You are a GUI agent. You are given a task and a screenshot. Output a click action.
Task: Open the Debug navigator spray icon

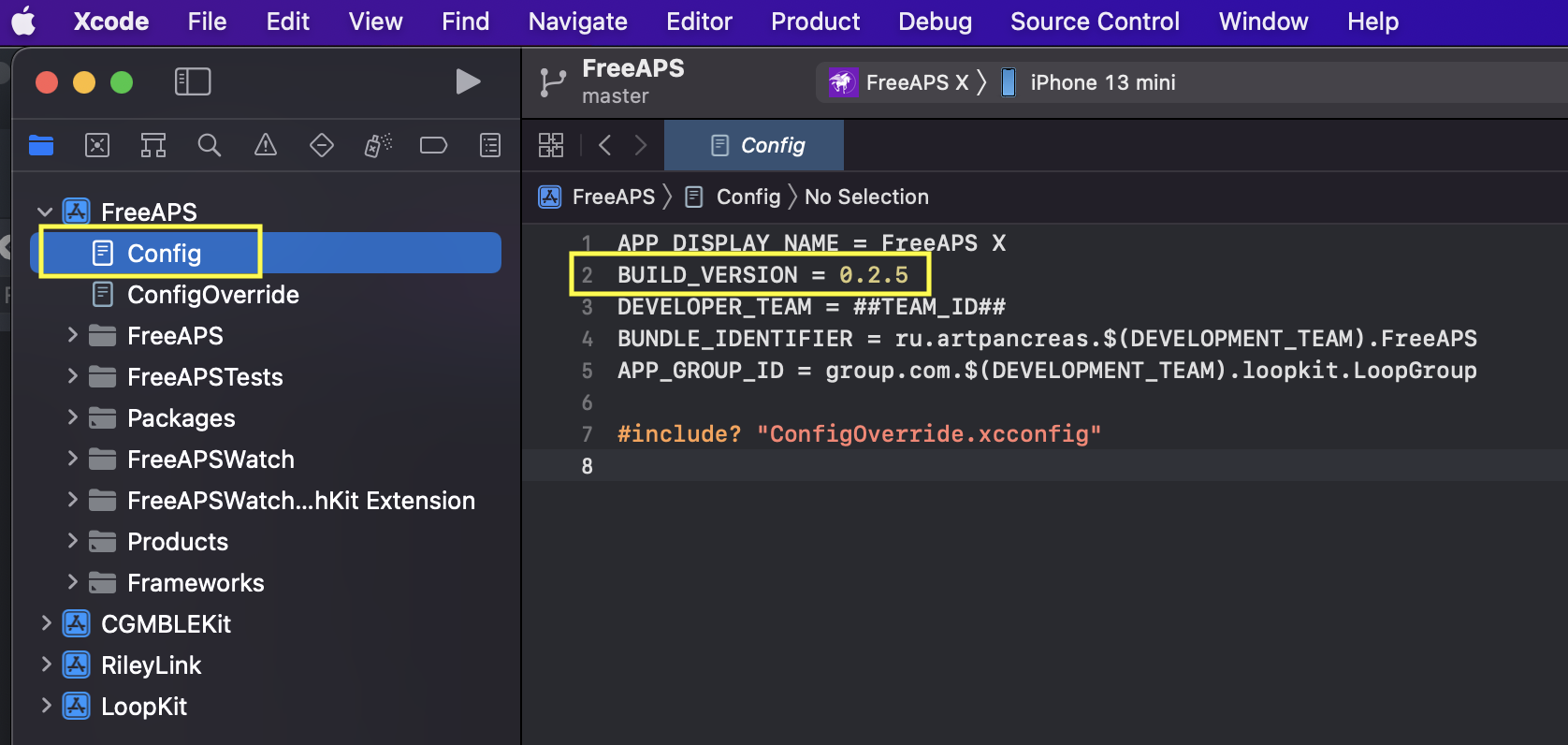tap(378, 145)
